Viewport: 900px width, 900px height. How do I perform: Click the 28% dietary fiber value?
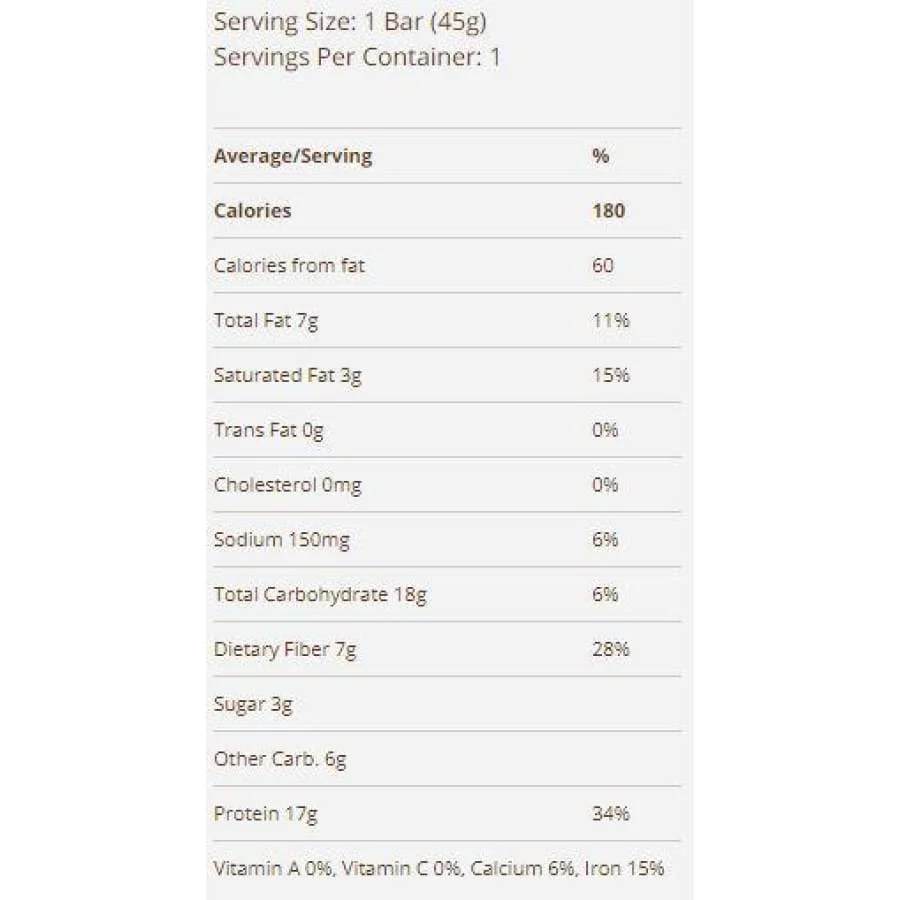click(x=611, y=649)
